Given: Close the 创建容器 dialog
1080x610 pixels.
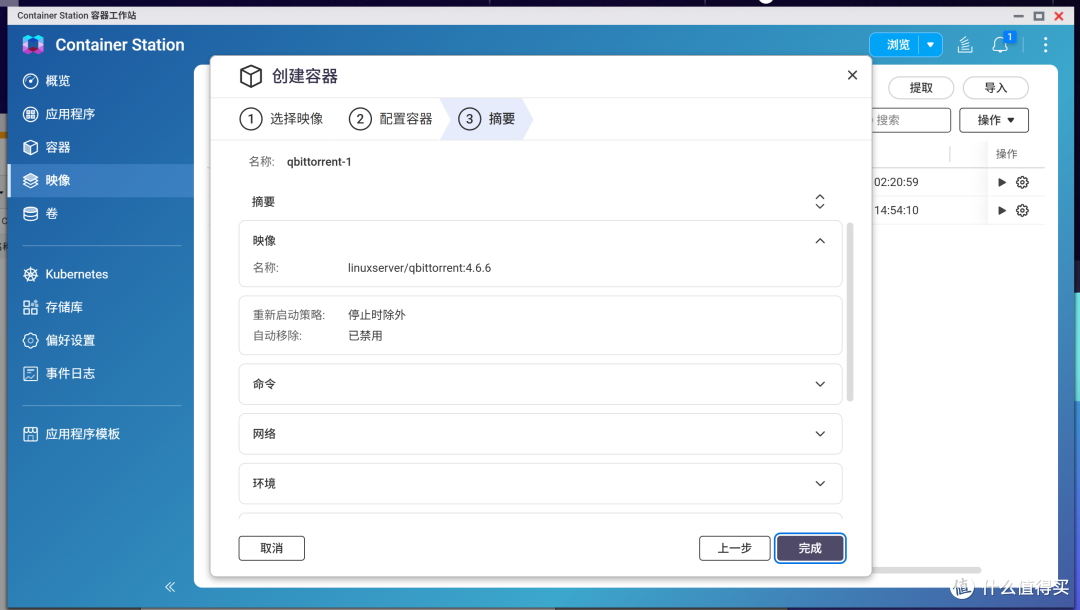Looking at the screenshot, I should [x=852, y=75].
